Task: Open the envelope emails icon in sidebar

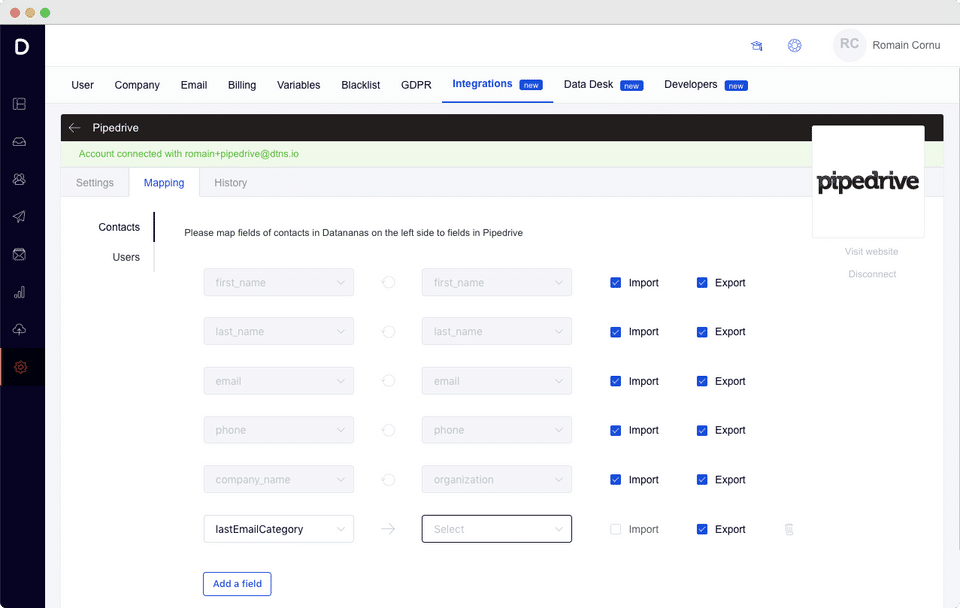Action: point(20,255)
